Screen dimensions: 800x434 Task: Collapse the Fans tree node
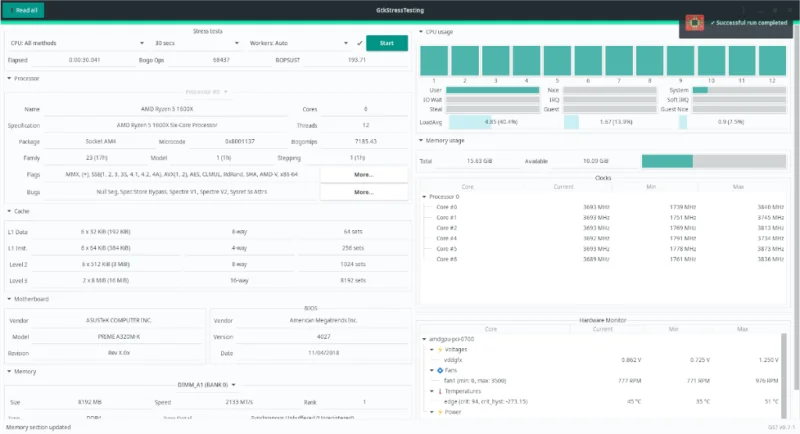tap(432, 371)
